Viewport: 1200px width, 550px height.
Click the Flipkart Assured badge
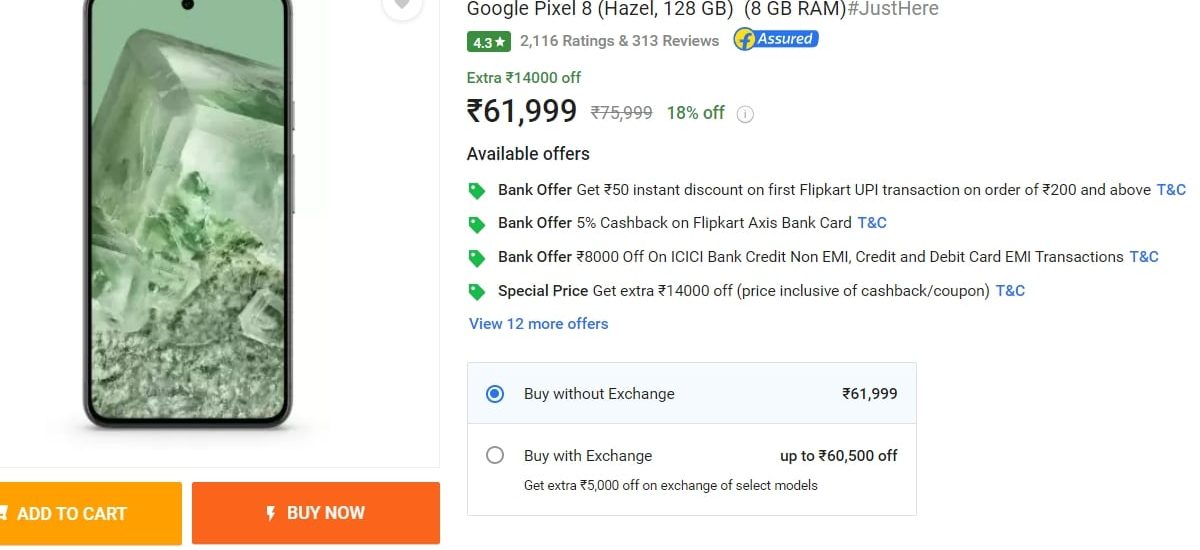pos(776,40)
